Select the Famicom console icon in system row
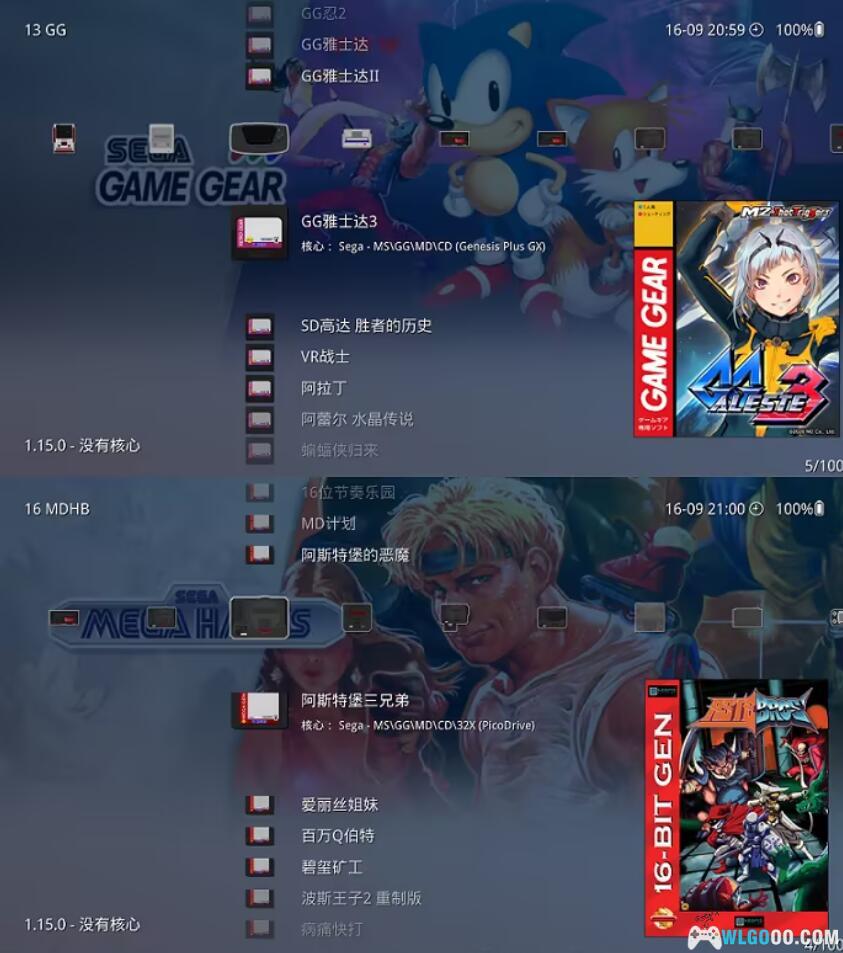The width and height of the screenshot is (843, 953). (64, 138)
